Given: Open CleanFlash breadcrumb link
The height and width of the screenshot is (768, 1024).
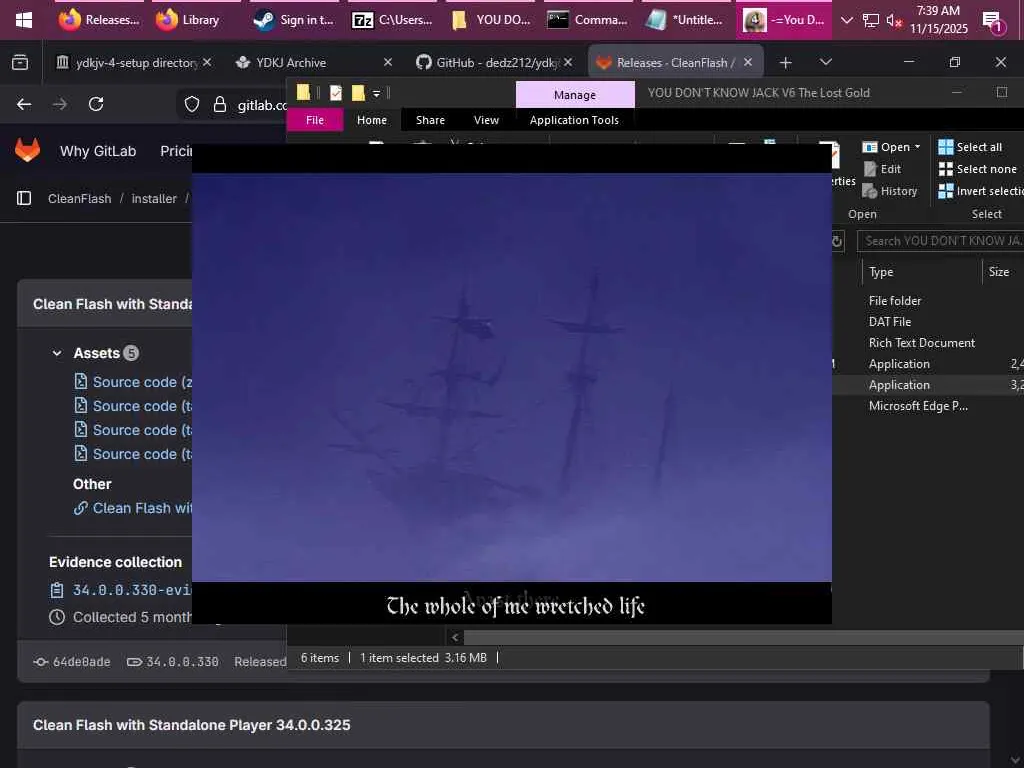Looking at the screenshot, I should [x=80, y=199].
